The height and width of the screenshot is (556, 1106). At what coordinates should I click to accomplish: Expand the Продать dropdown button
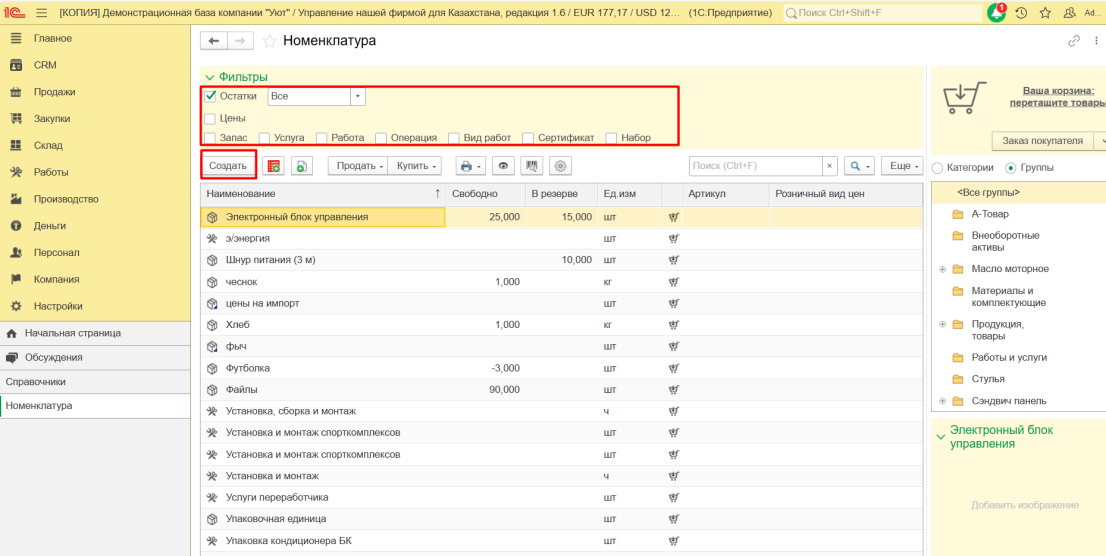[x=356, y=166]
